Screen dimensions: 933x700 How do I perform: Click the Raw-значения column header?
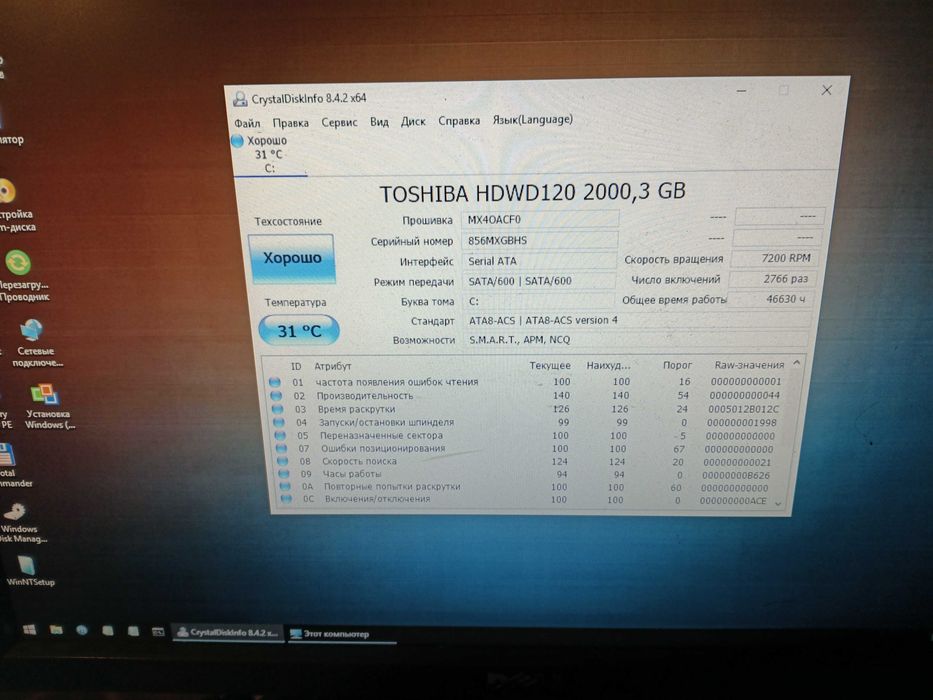[749, 364]
